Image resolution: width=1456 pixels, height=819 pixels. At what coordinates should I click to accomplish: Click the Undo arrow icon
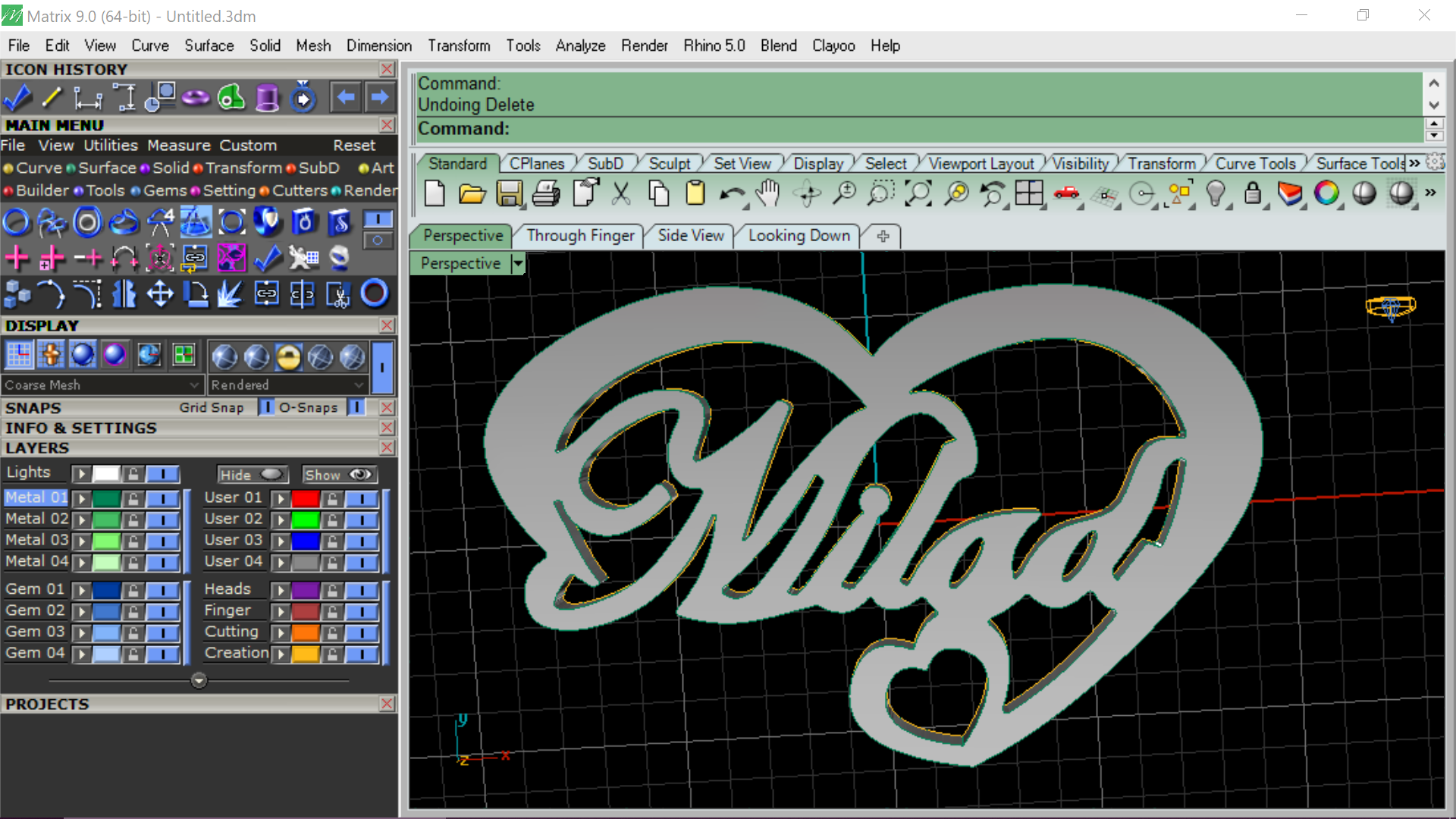click(732, 194)
